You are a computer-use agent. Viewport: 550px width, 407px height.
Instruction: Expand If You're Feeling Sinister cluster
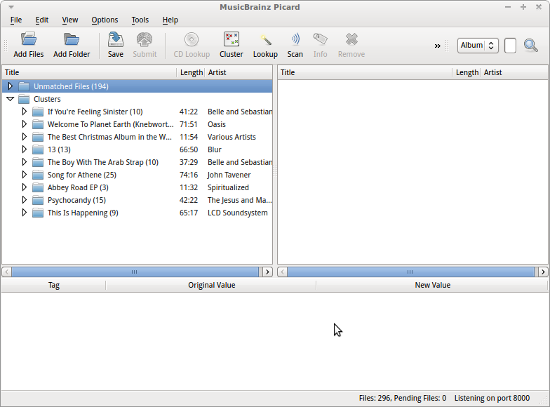24,112
